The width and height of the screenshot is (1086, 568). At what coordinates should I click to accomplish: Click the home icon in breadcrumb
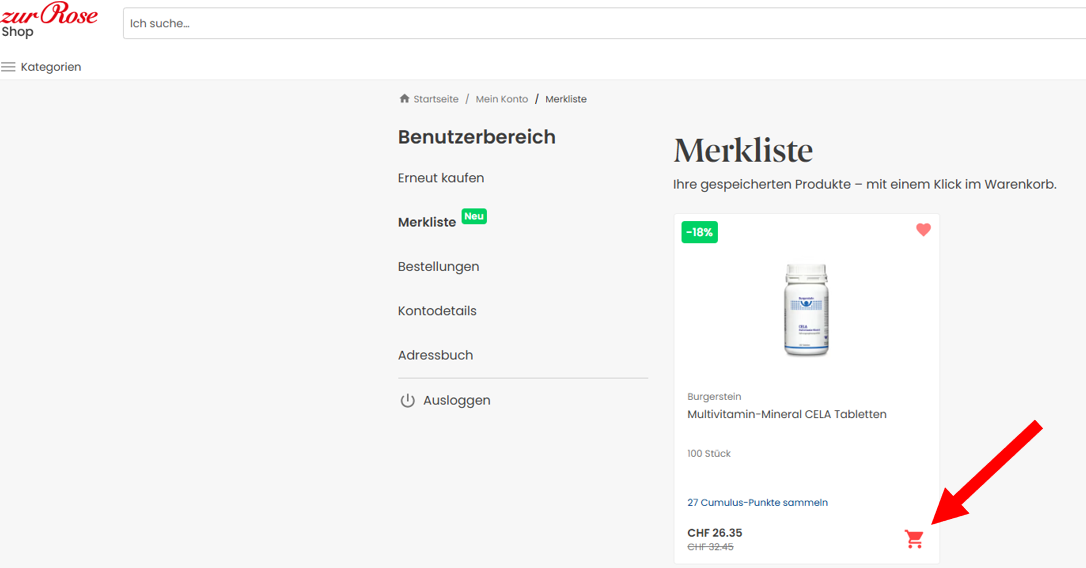[x=404, y=98]
